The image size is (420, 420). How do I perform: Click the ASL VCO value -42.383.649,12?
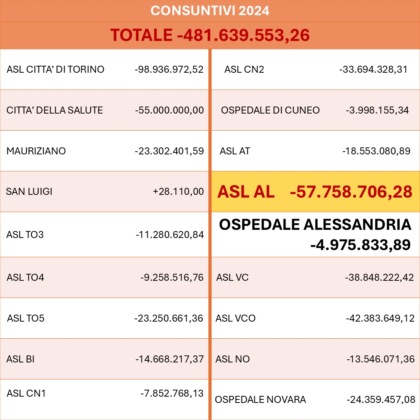pos(380,318)
